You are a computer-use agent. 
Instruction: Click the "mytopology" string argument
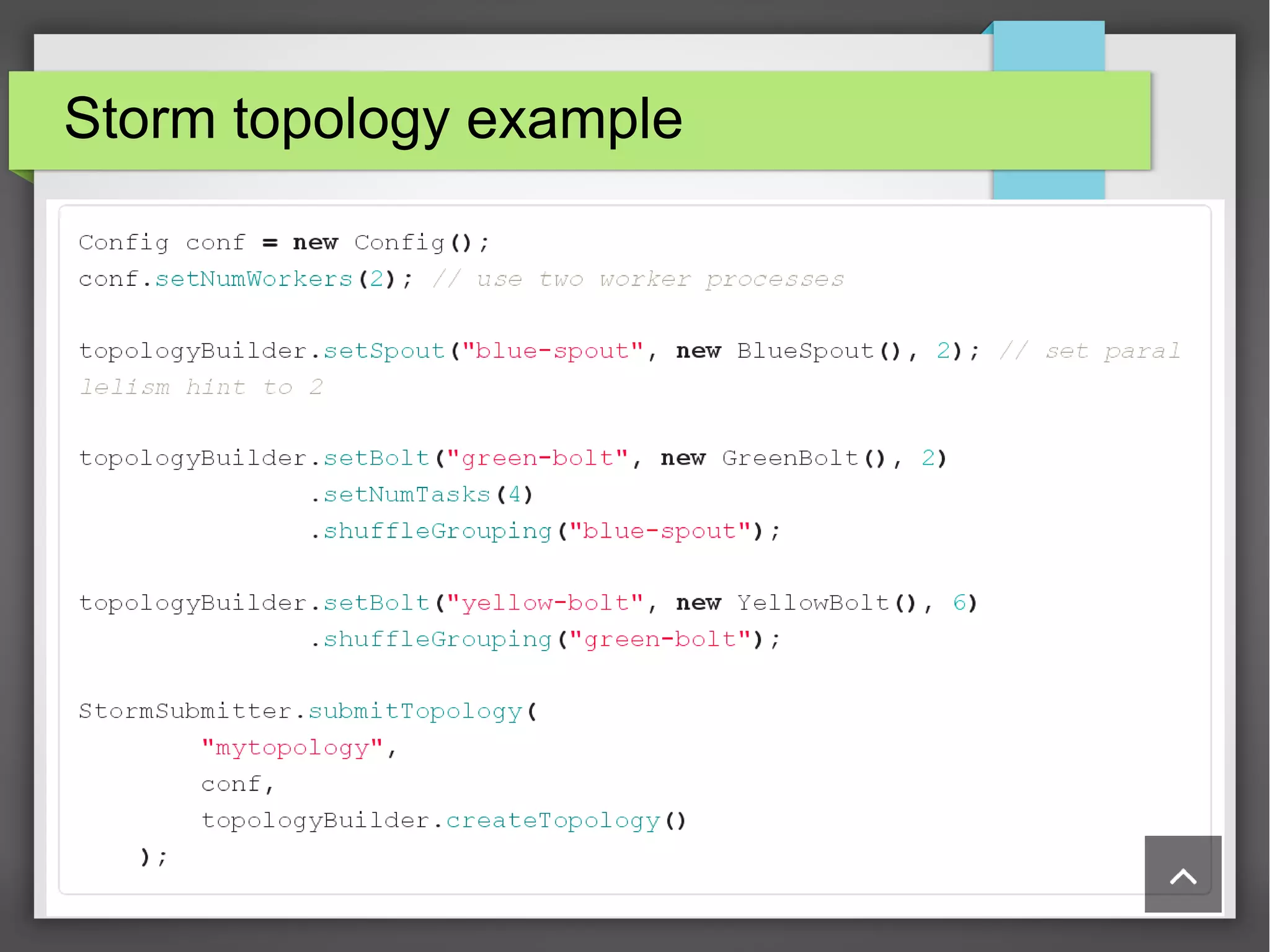tap(292, 747)
